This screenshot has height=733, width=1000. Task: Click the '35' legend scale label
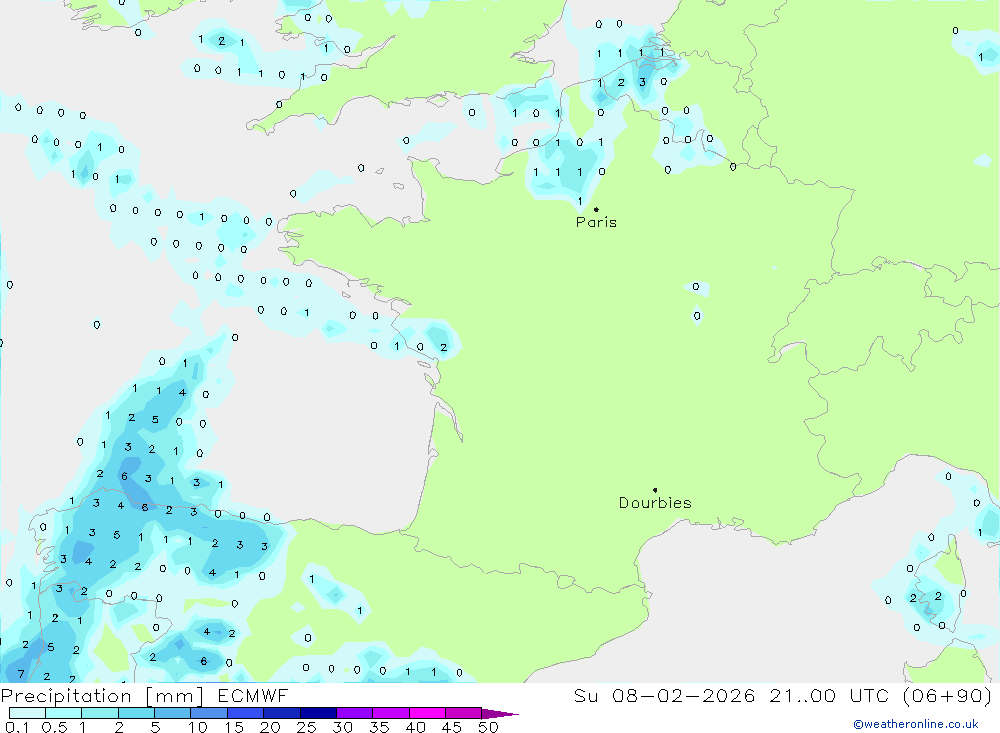click(x=379, y=727)
